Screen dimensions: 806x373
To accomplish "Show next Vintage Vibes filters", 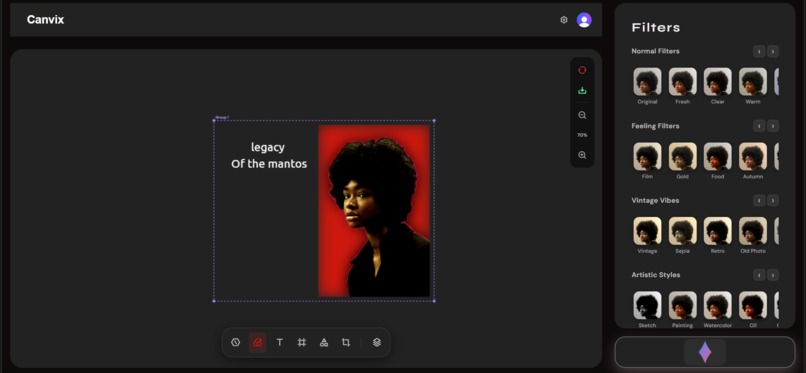I will pyautogui.click(x=773, y=200).
